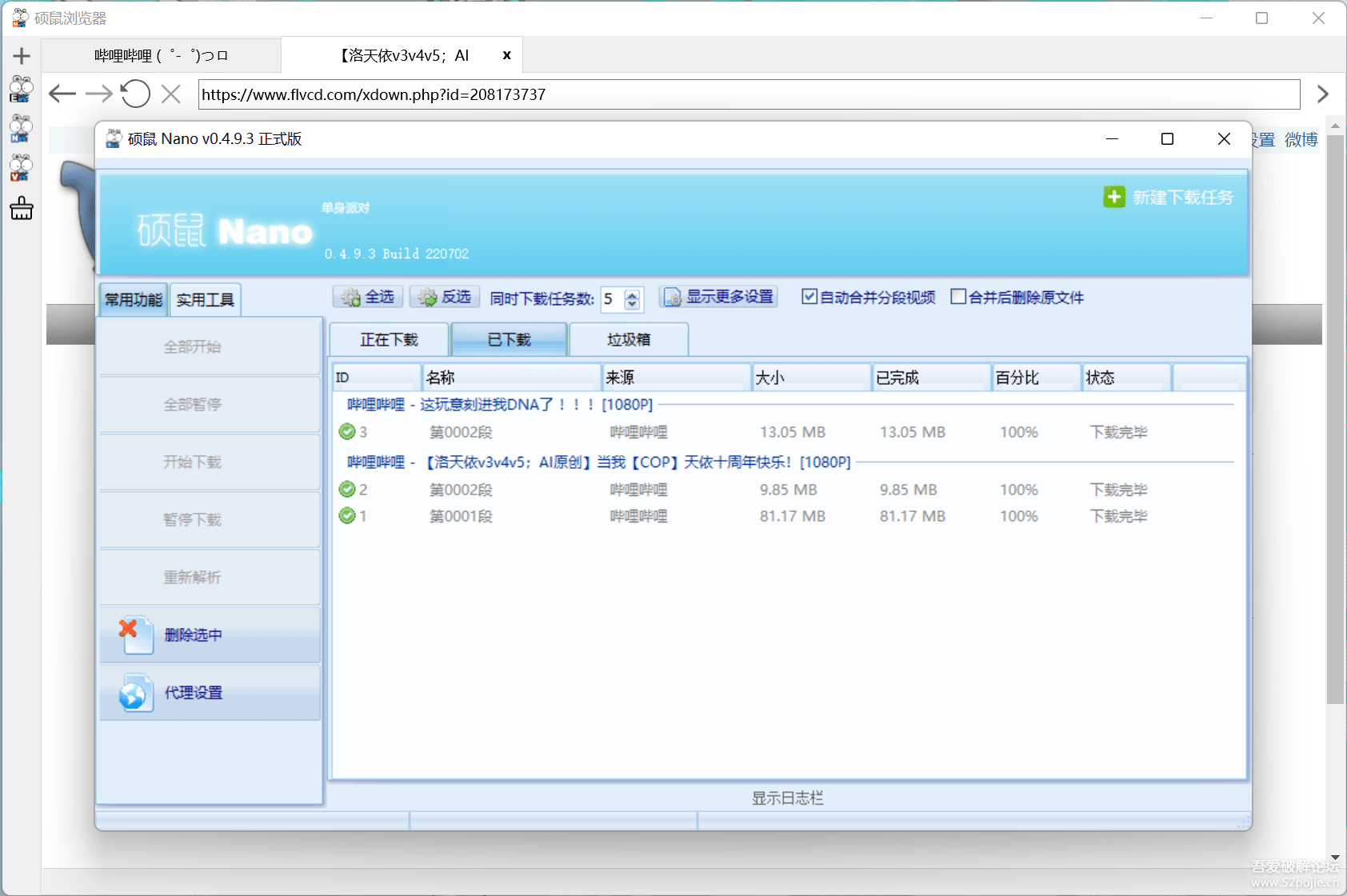Viewport: 1347px width, 896px height.
Task: Click the 同时下载任务数 number field
Action: coord(613,298)
